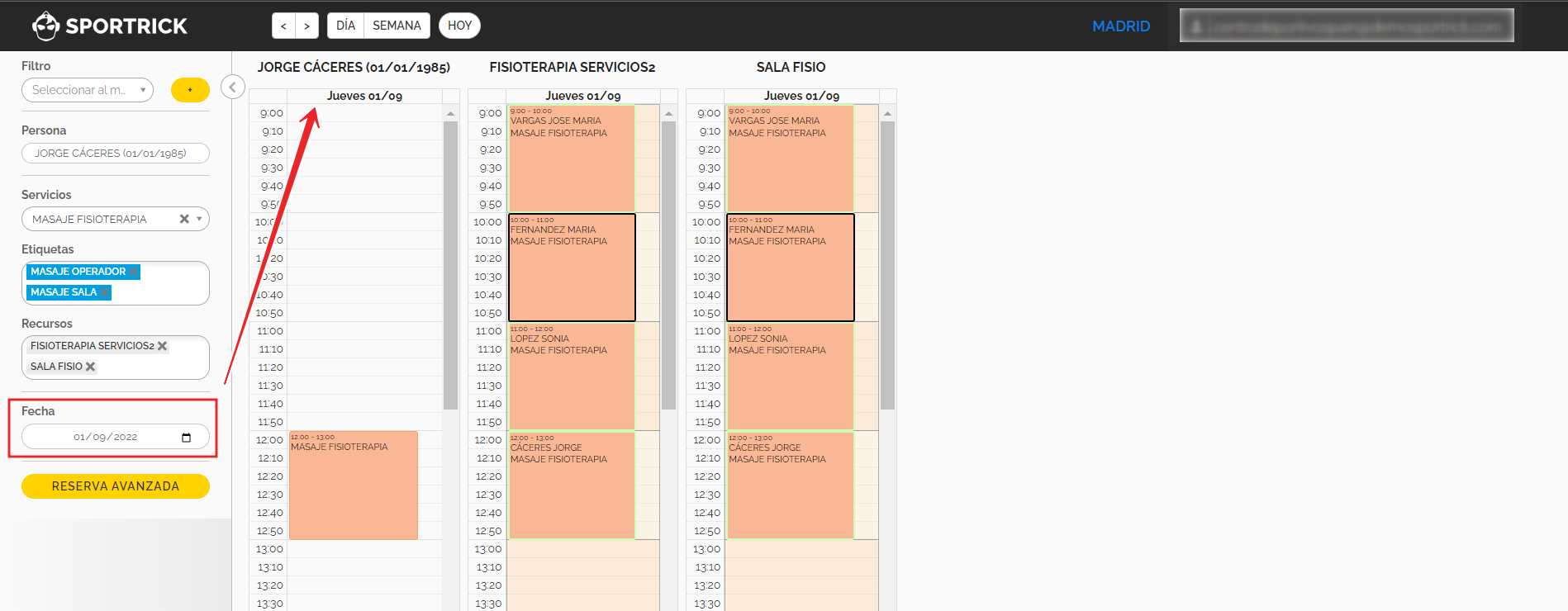
Task: Remove the MASAJE OPERADOR tag
Action: [133, 272]
